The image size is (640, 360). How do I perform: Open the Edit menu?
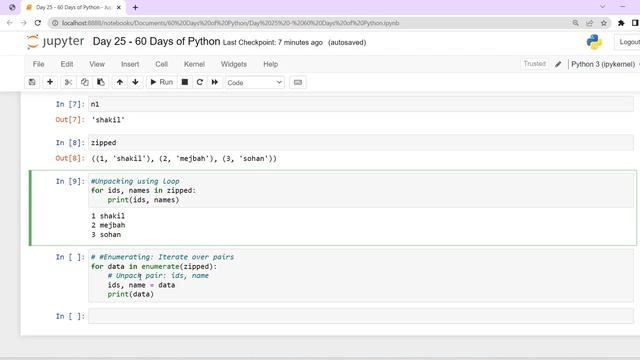coord(67,64)
